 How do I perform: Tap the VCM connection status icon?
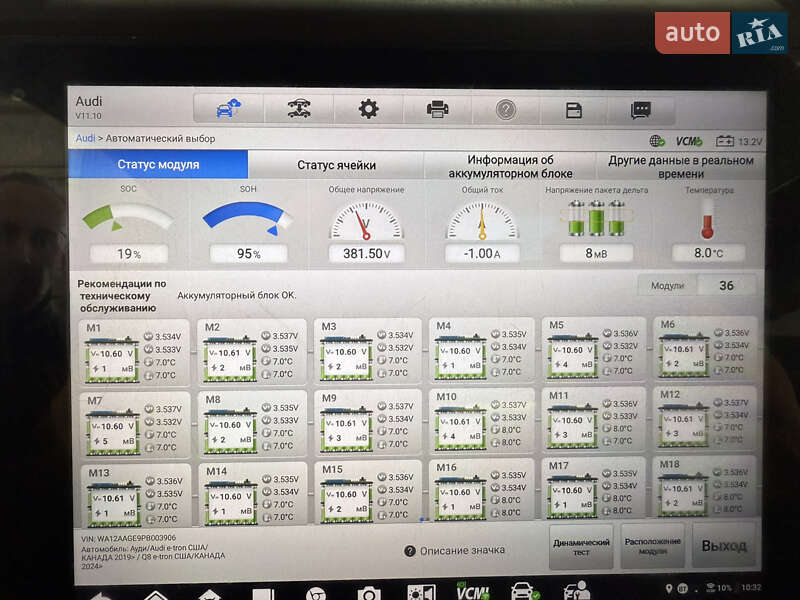(689, 141)
